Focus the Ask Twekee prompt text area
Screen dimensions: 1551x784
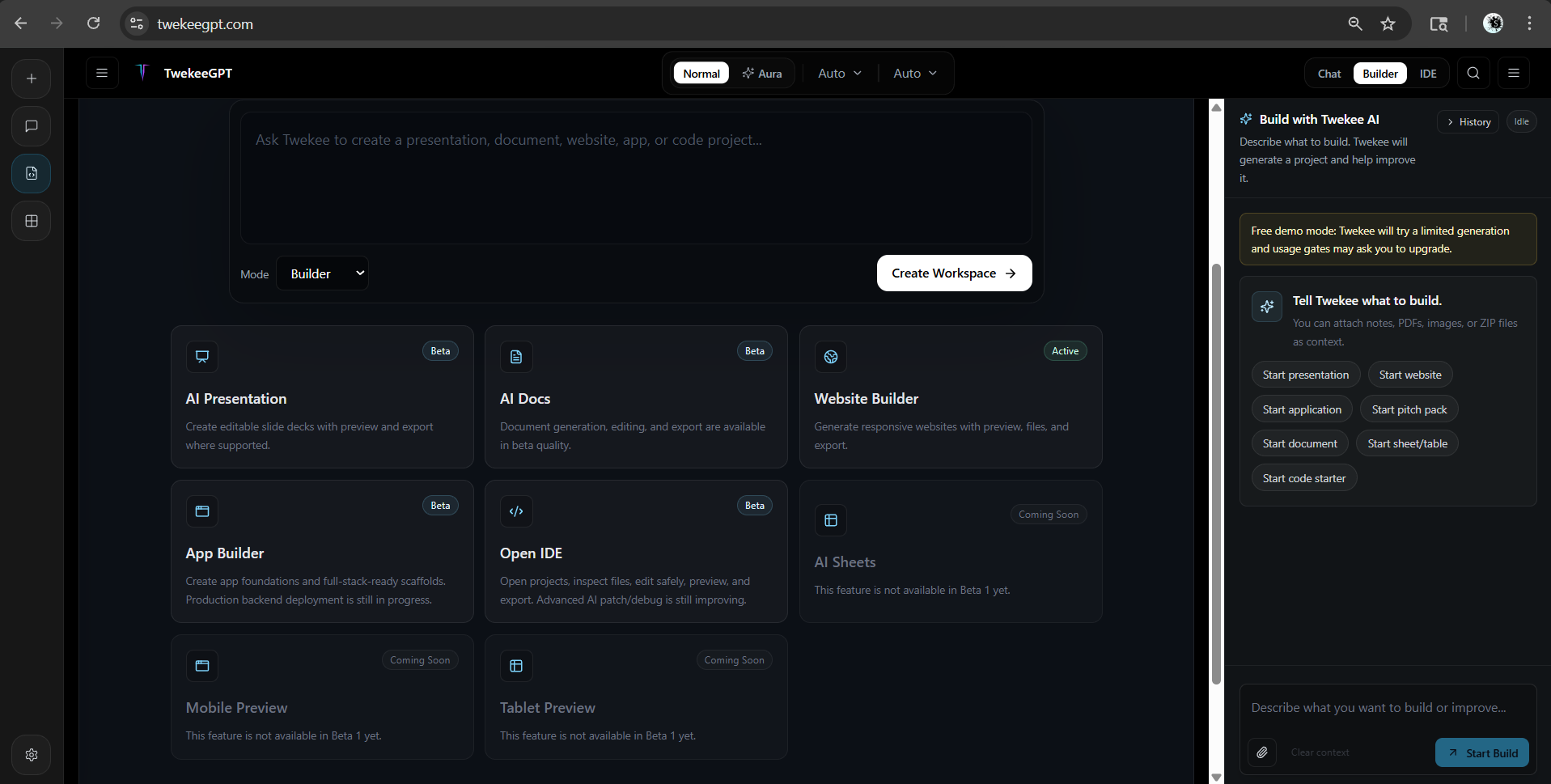pyautogui.click(x=636, y=178)
